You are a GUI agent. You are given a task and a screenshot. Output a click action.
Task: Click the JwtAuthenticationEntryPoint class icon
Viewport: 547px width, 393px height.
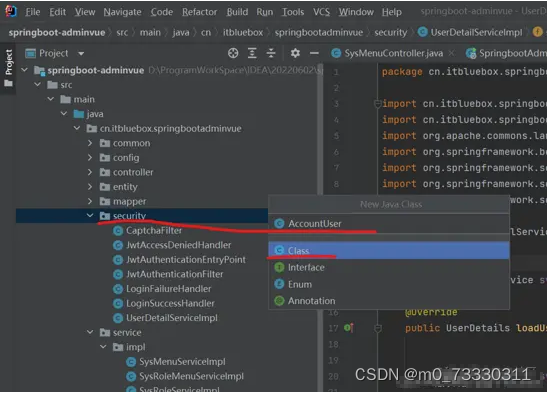point(118,260)
